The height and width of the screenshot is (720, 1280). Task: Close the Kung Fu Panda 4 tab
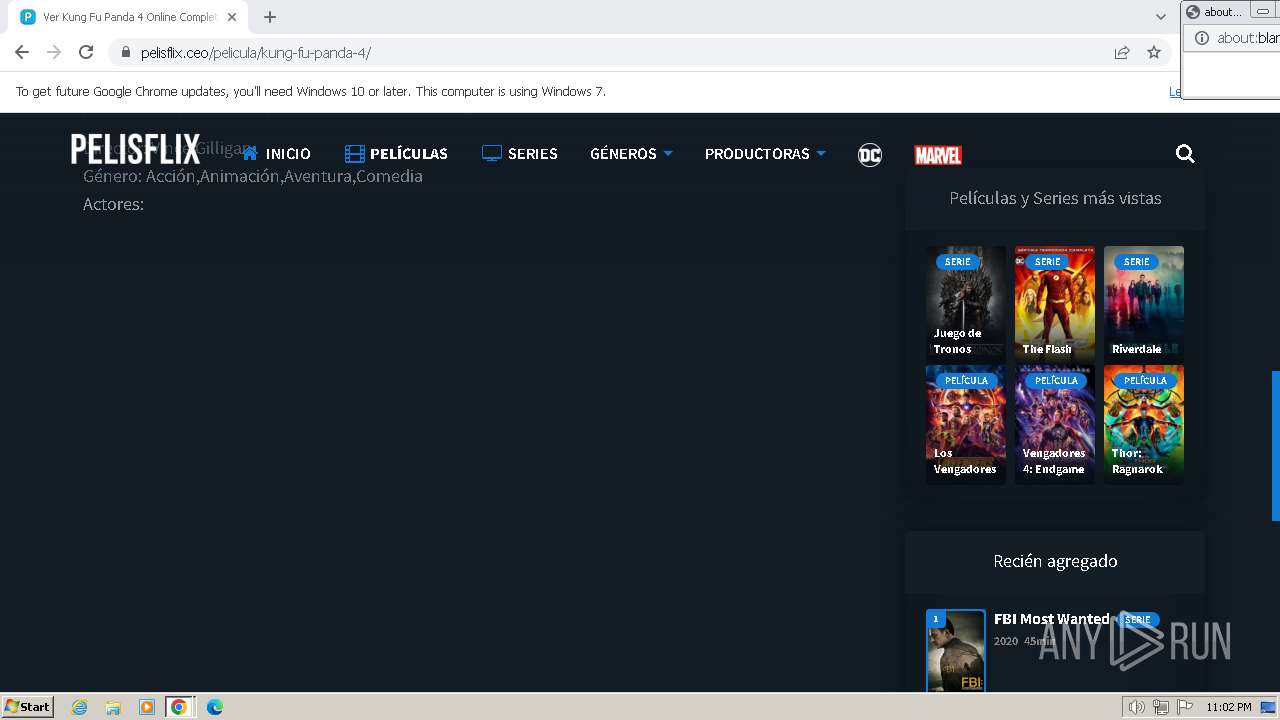point(232,17)
